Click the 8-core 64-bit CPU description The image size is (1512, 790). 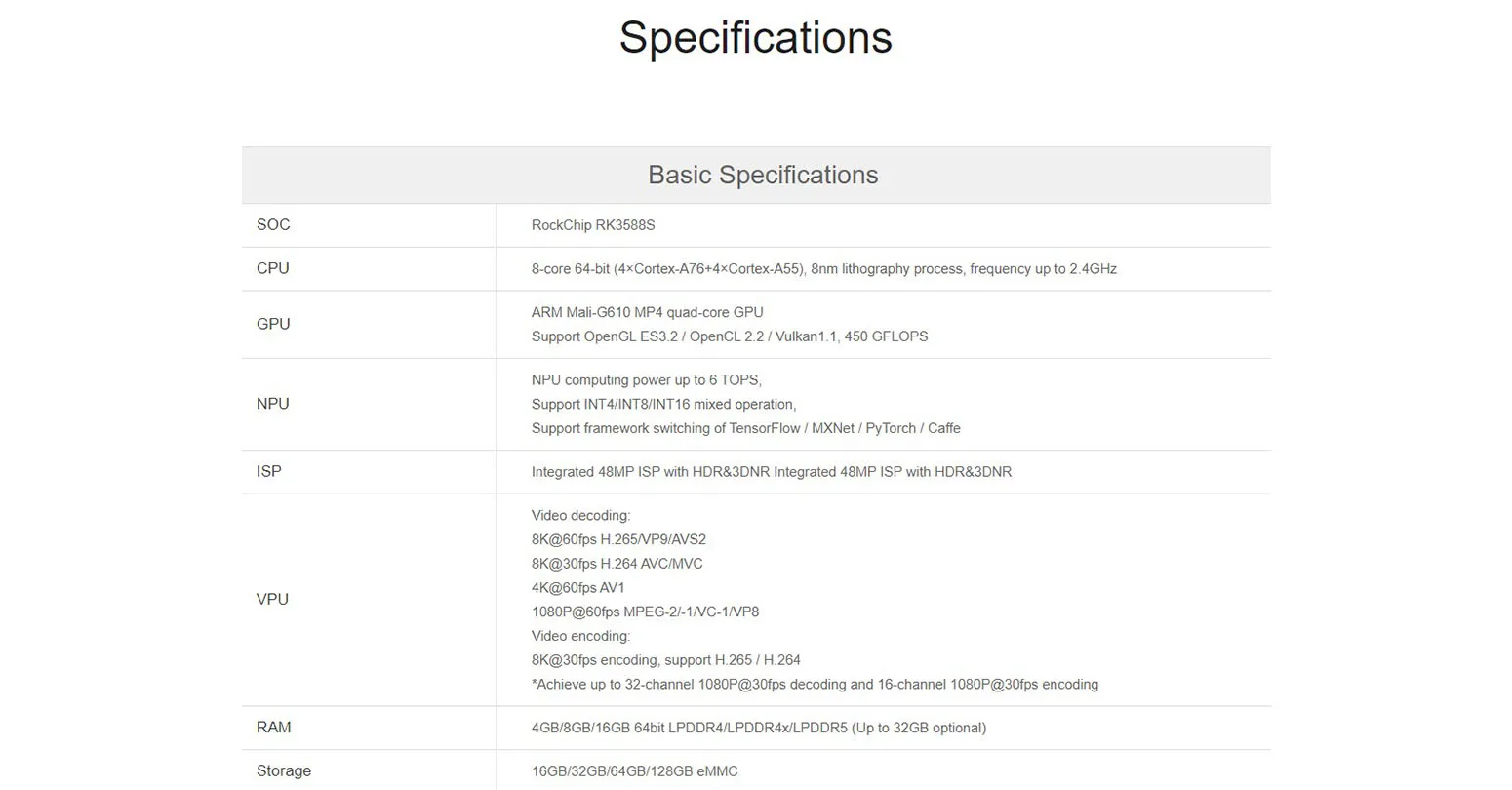pyautogui.click(x=823, y=269)
